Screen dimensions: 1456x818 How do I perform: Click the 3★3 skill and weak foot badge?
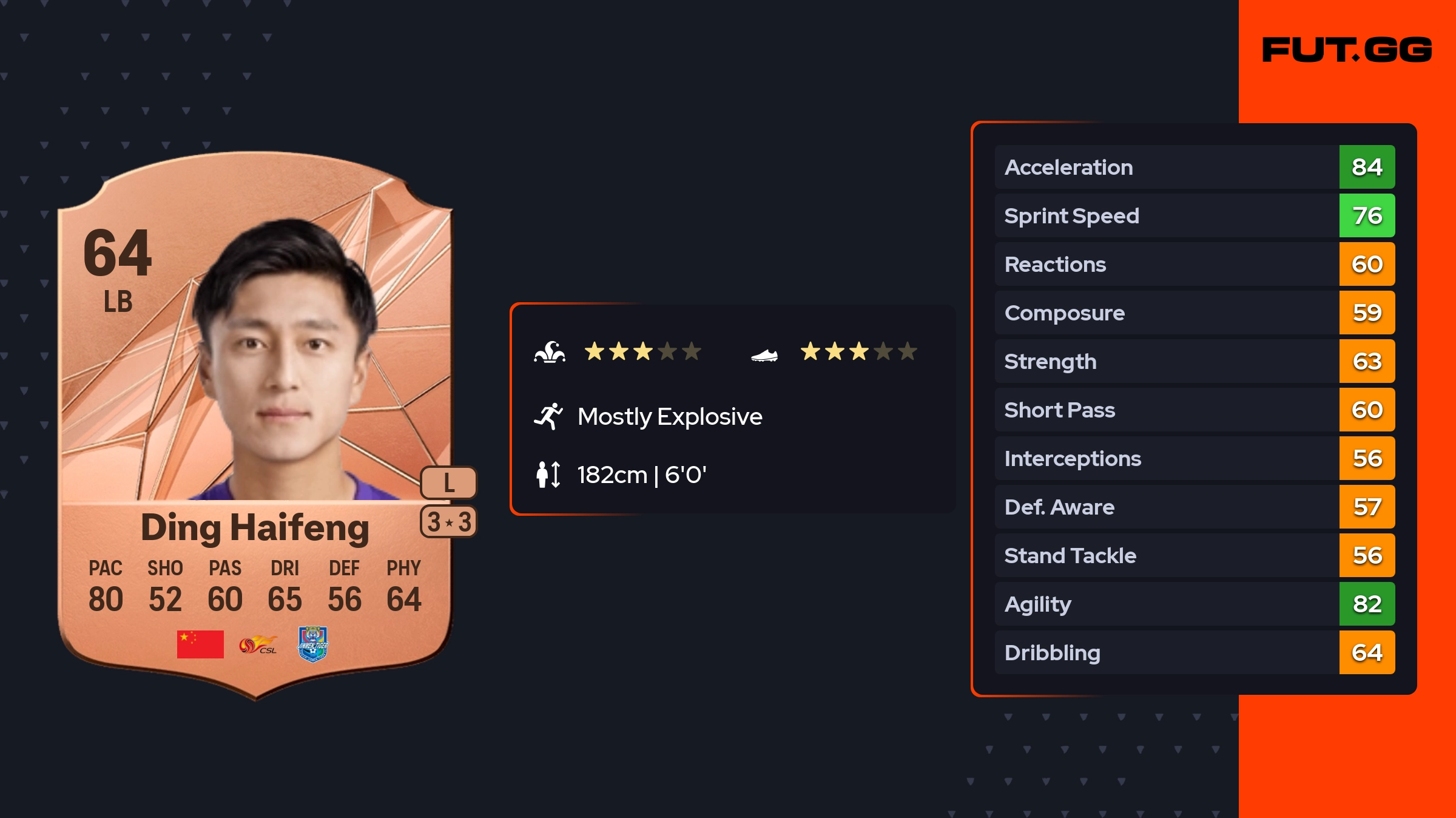click(x=449, y=522)
